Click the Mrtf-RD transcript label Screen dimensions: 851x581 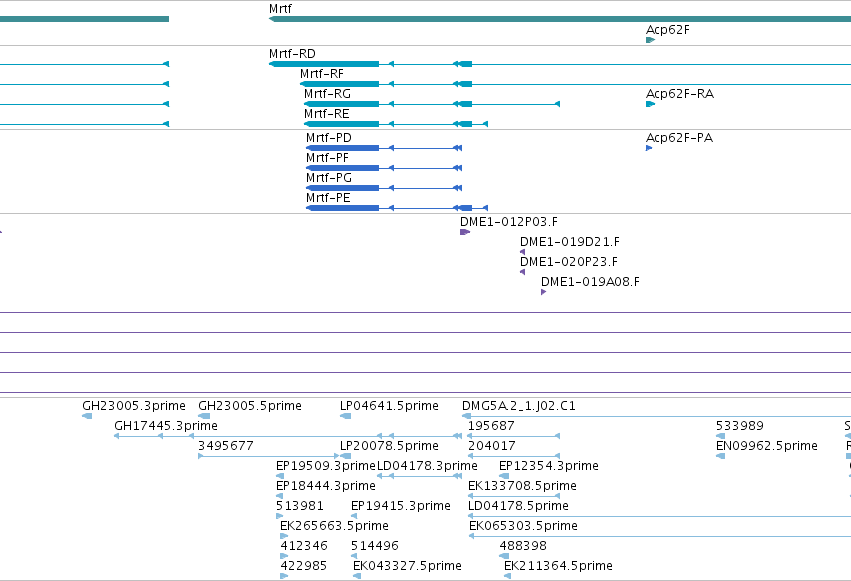tap(292, 54)
